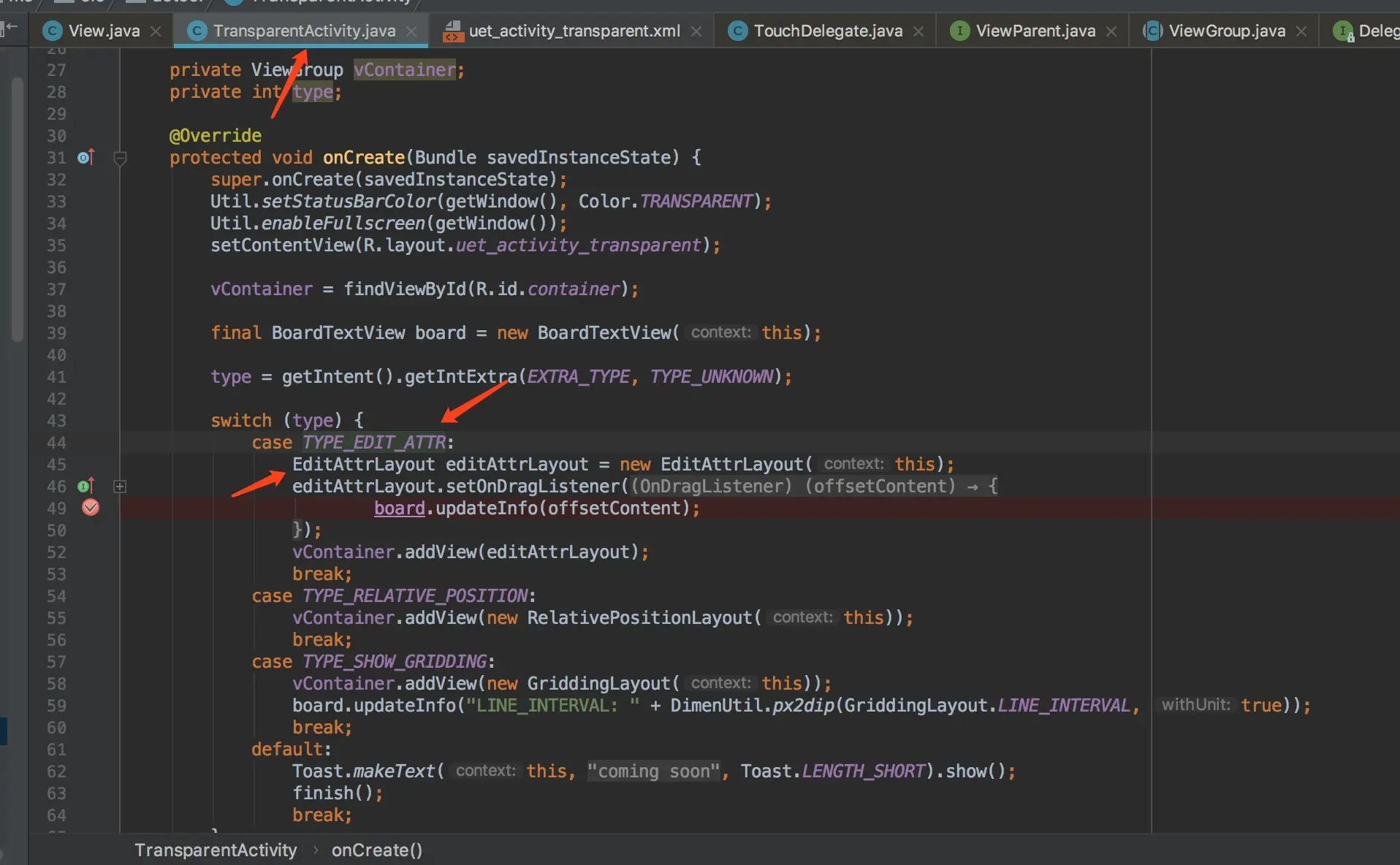Viewport: 1400px width, 865px height.
Task: Click the onCreate method name on line 31
Action: tap(364, 157)
